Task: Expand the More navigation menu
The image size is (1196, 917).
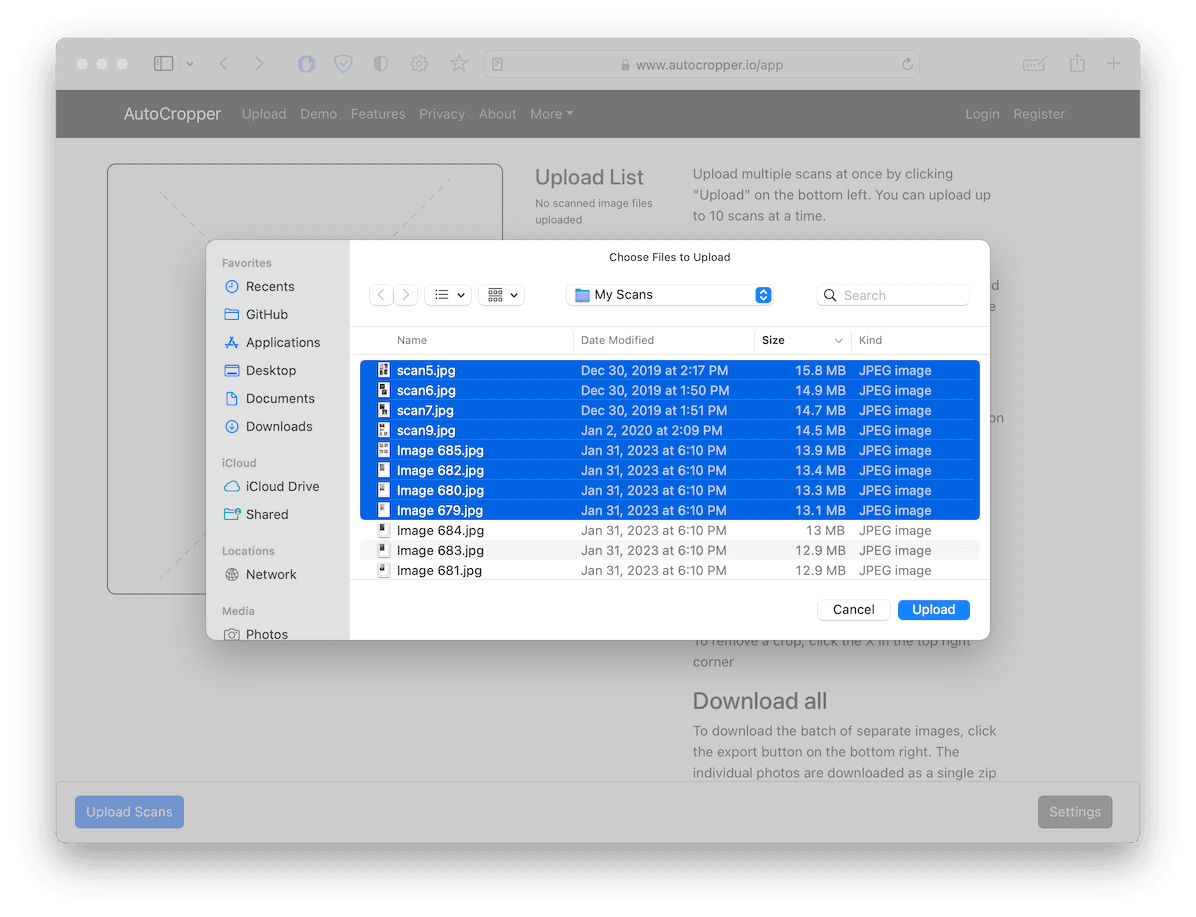Action: 551,114
